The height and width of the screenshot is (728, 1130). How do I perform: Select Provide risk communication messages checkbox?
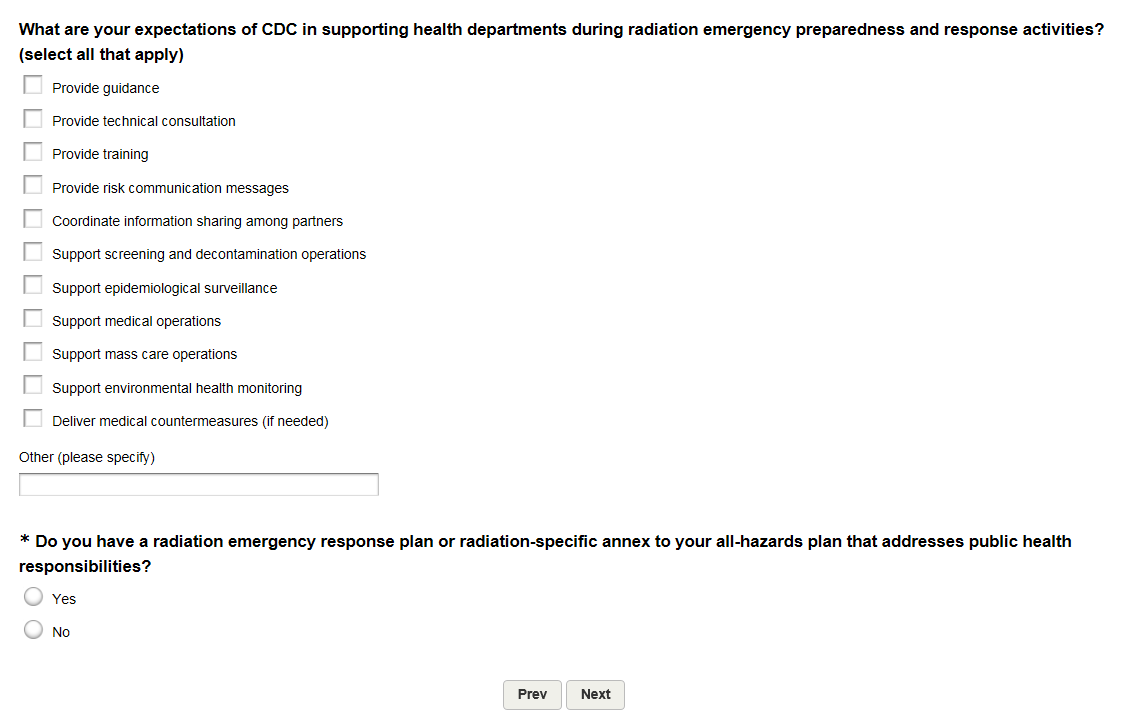[x=33, y=187]
